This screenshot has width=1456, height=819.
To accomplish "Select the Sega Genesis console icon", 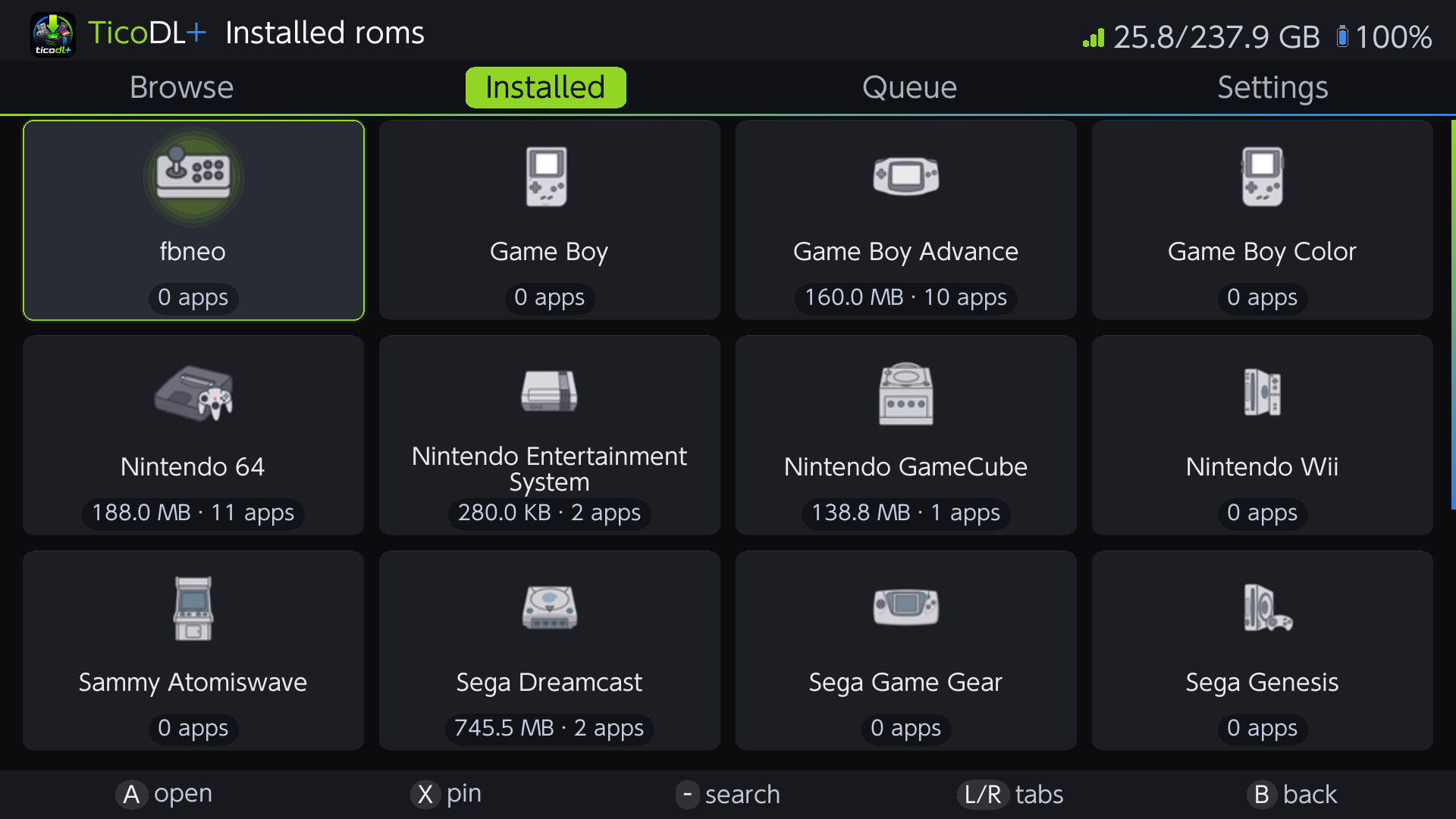I will 1268,607.
